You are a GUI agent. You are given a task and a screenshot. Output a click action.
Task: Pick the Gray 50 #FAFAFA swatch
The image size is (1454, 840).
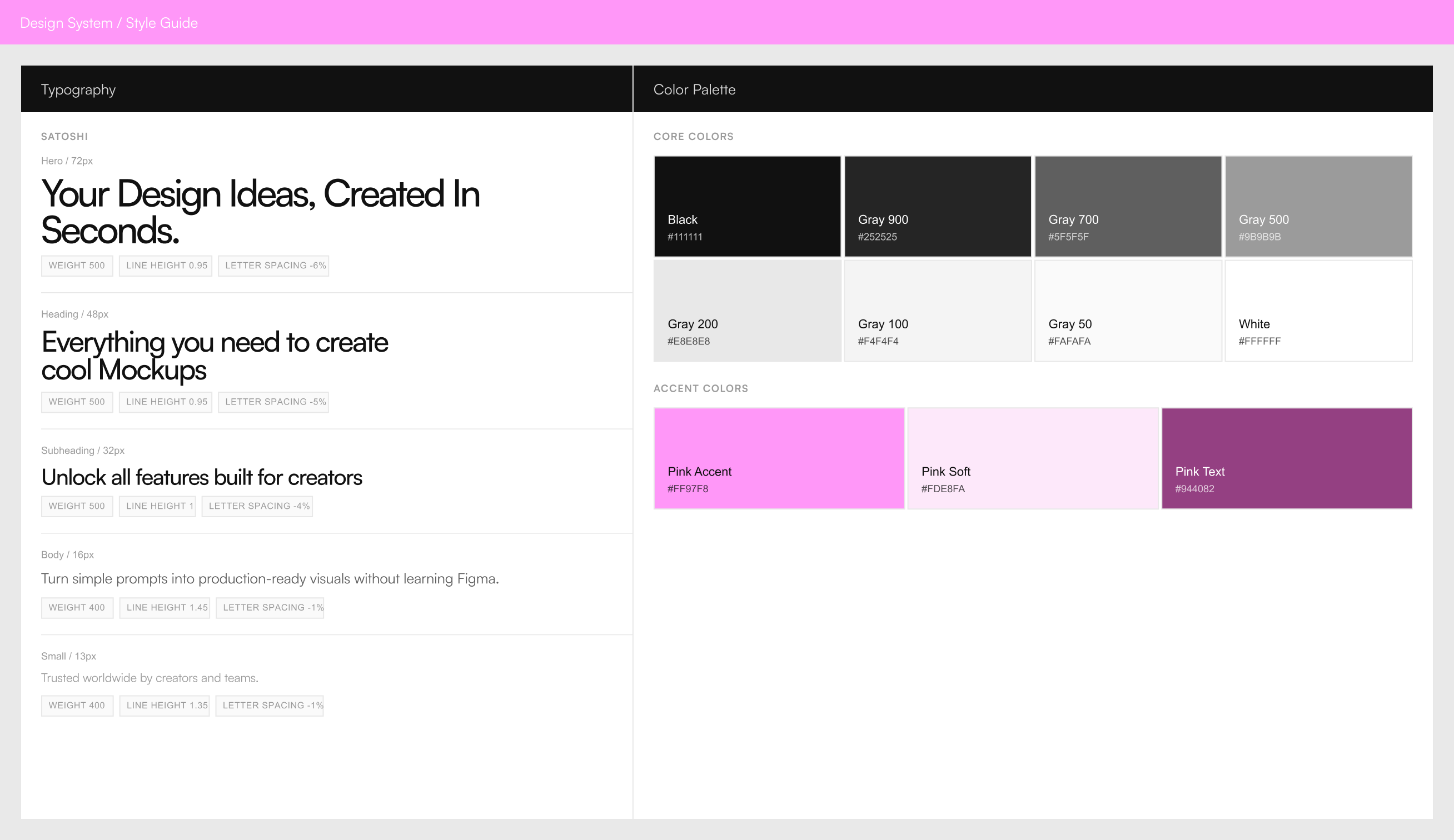(1128, 311)
